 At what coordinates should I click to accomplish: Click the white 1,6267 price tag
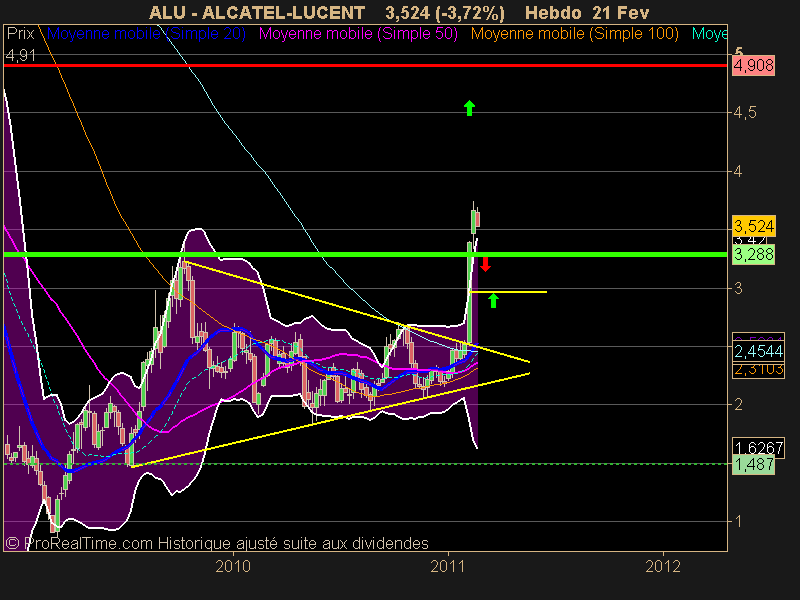(758, 447)
